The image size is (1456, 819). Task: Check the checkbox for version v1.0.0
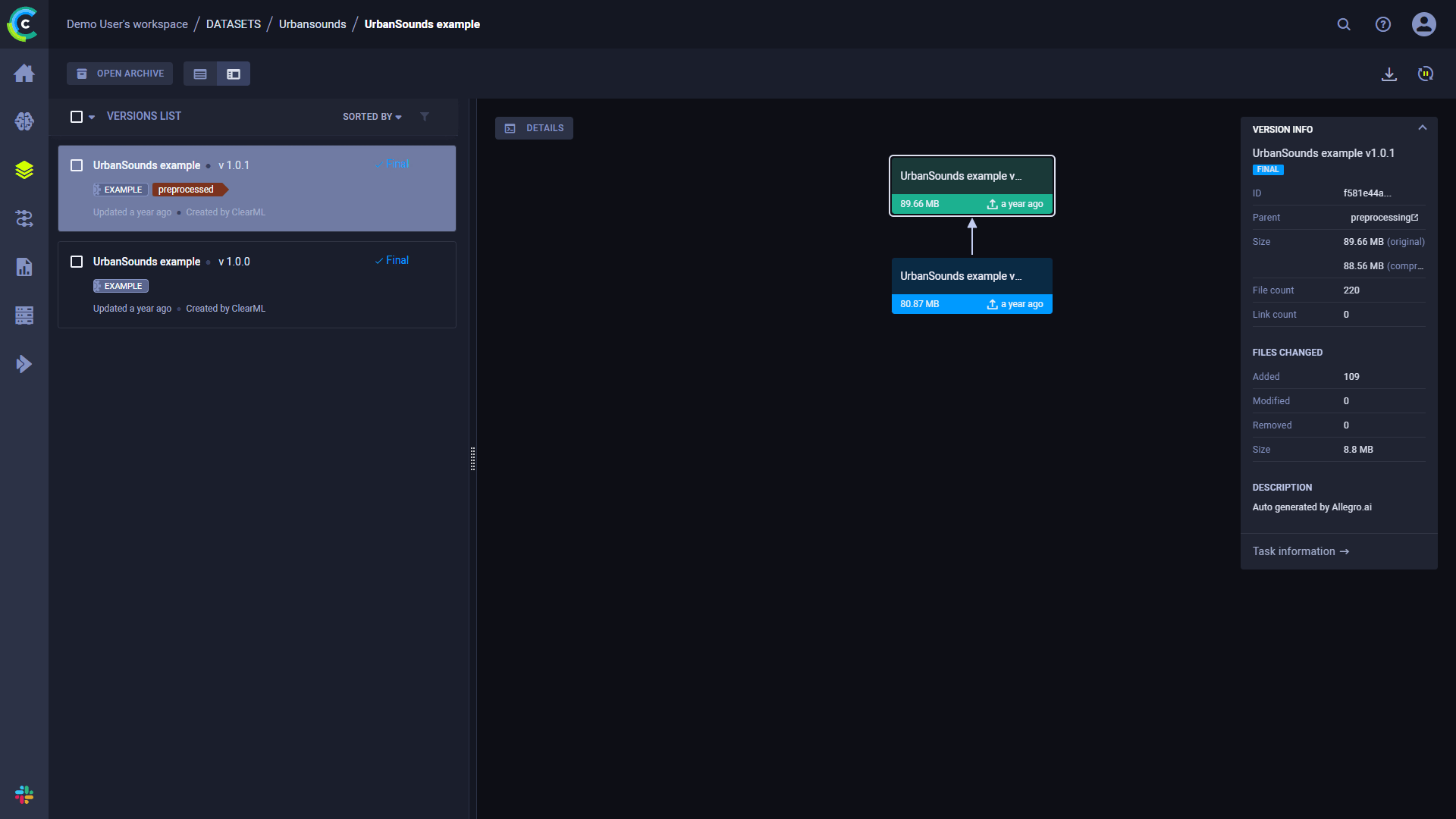[x=76, y=261]
